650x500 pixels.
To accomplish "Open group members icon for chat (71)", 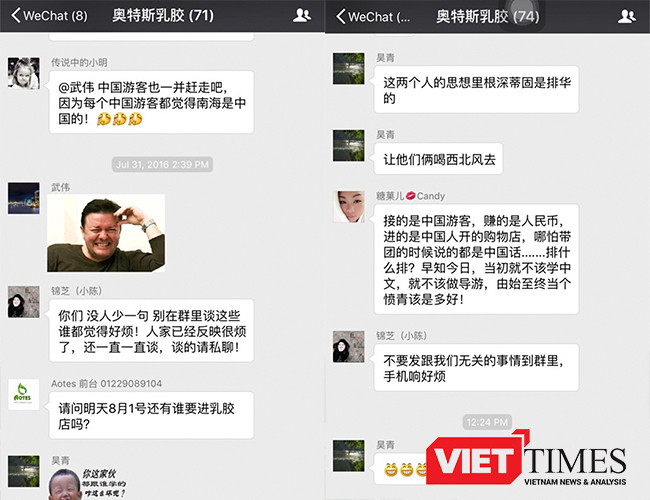I will [302, 16].
